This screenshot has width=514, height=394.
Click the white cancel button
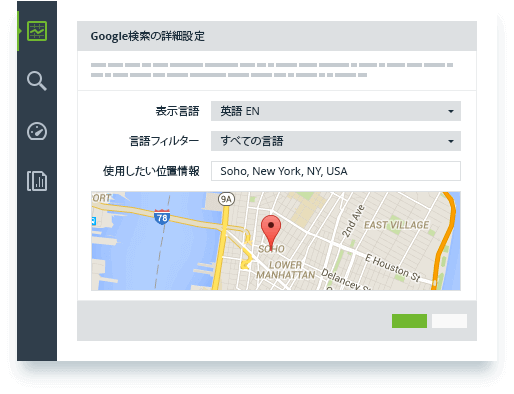click(449, 321)
